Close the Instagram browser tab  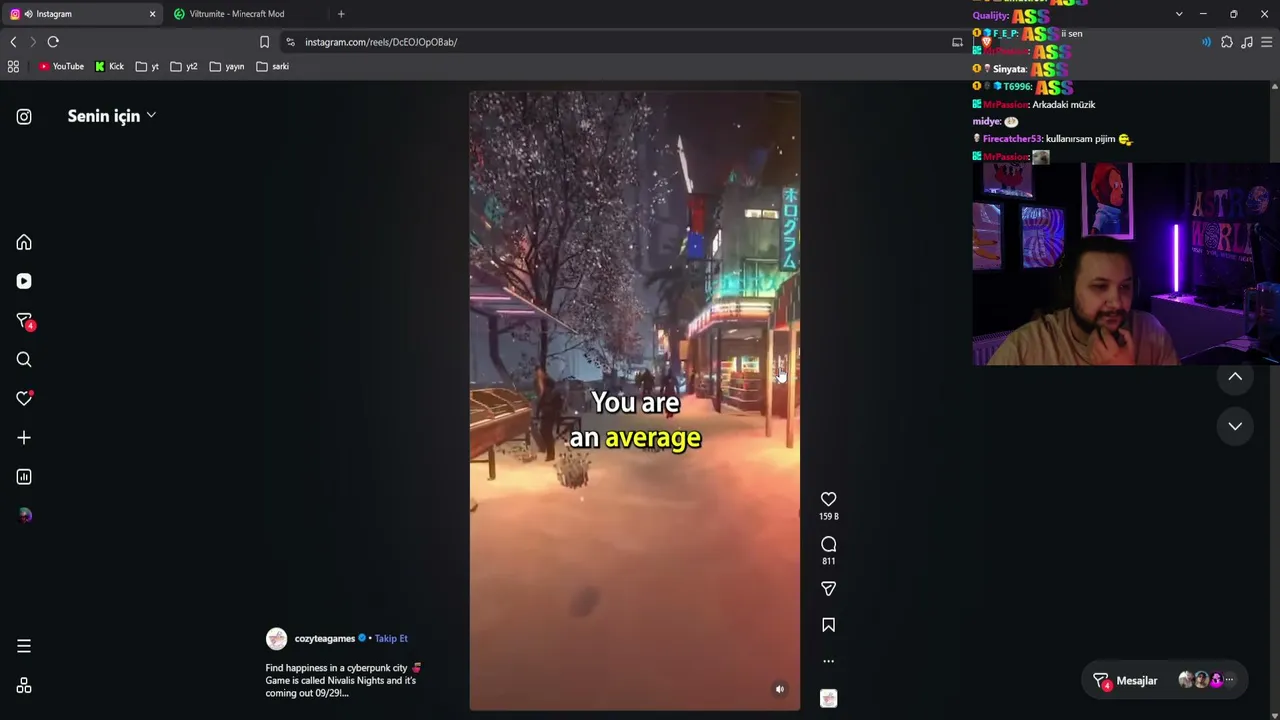point(152,14)
